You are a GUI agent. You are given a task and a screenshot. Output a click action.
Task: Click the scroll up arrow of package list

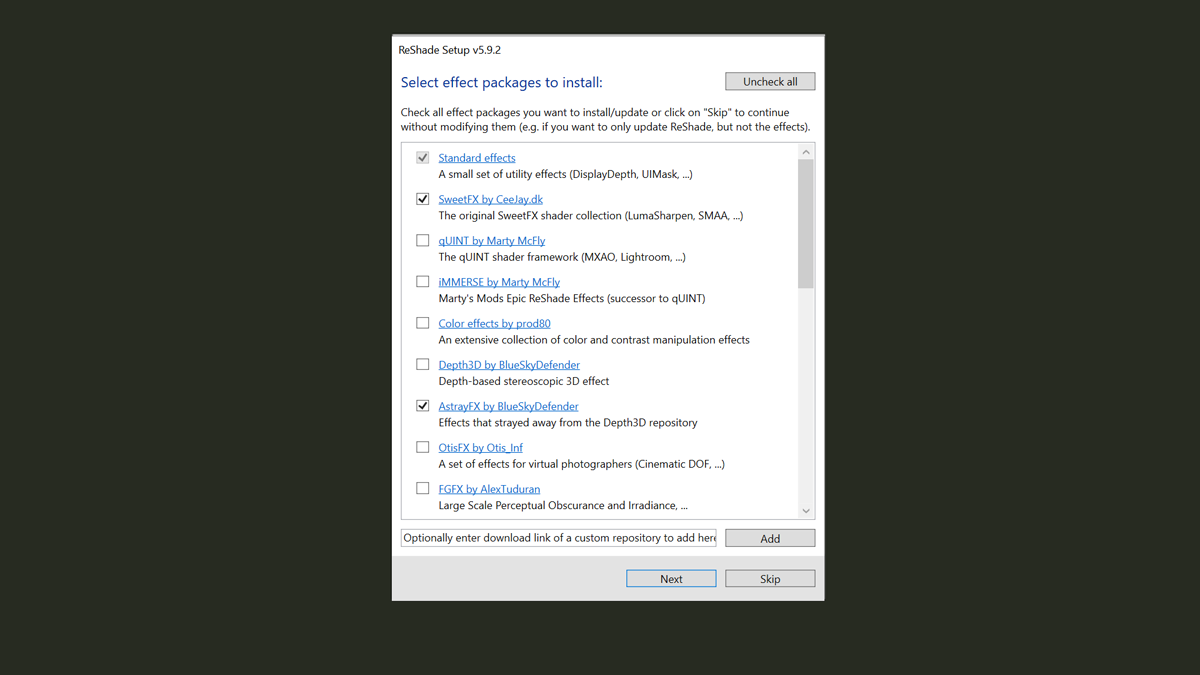coord(806,152)
